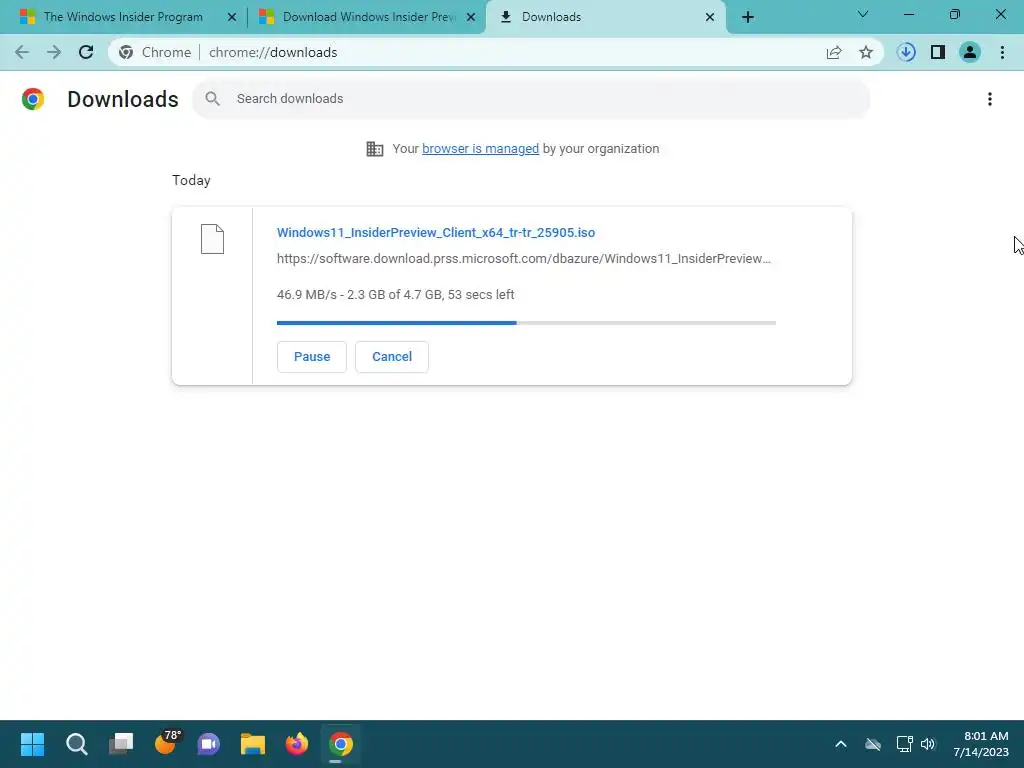Open the new tab plus button
The width and height of the screenshot is (1024, 768).
click(x=748, y=17)
